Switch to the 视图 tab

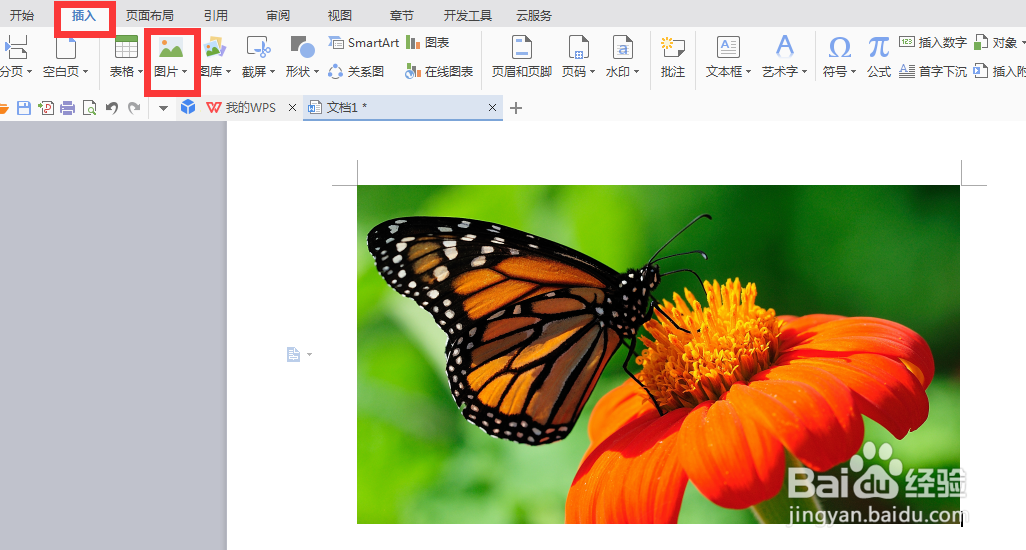[340, 15]
